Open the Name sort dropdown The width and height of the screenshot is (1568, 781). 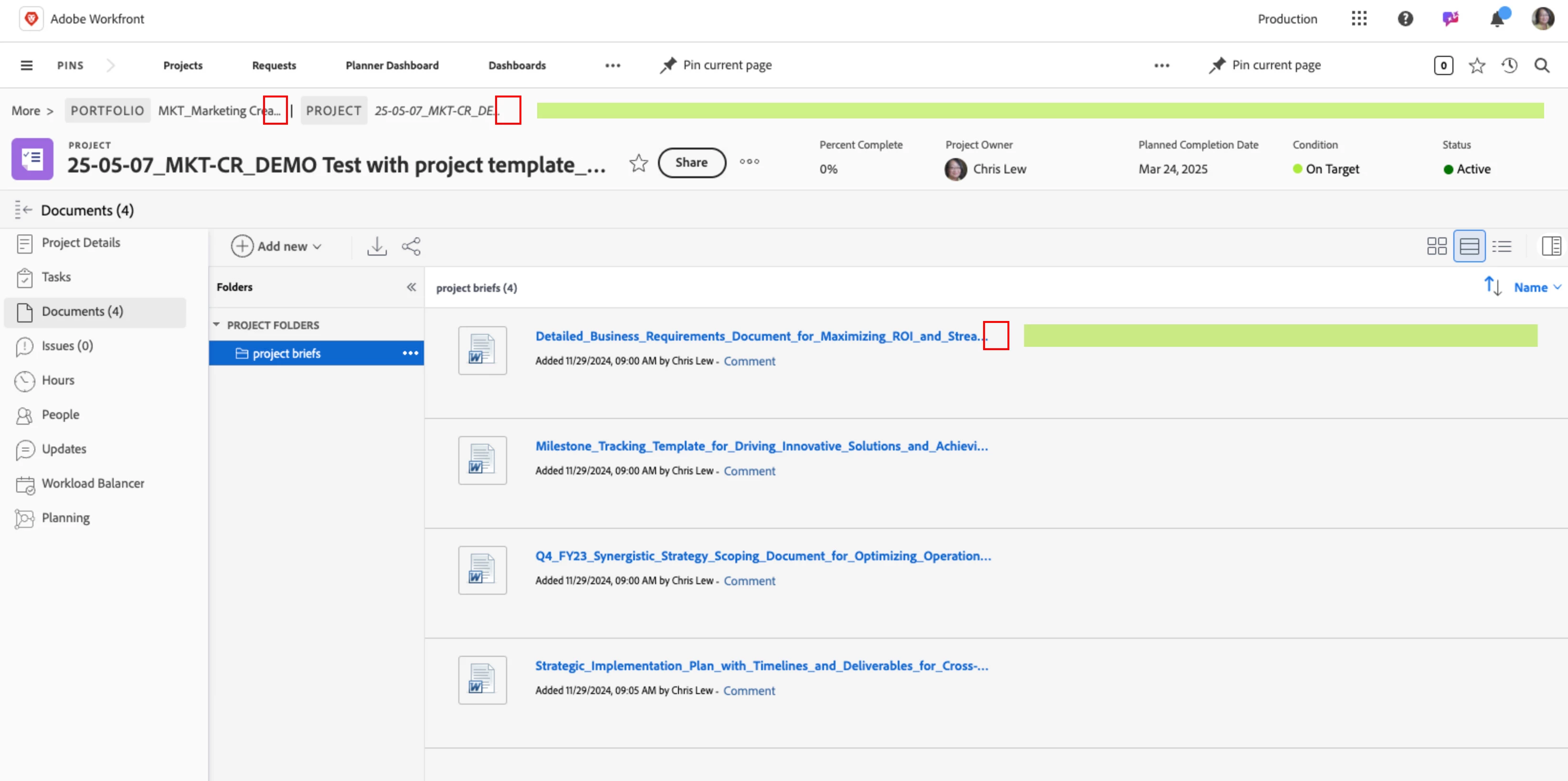point(1537,287)
